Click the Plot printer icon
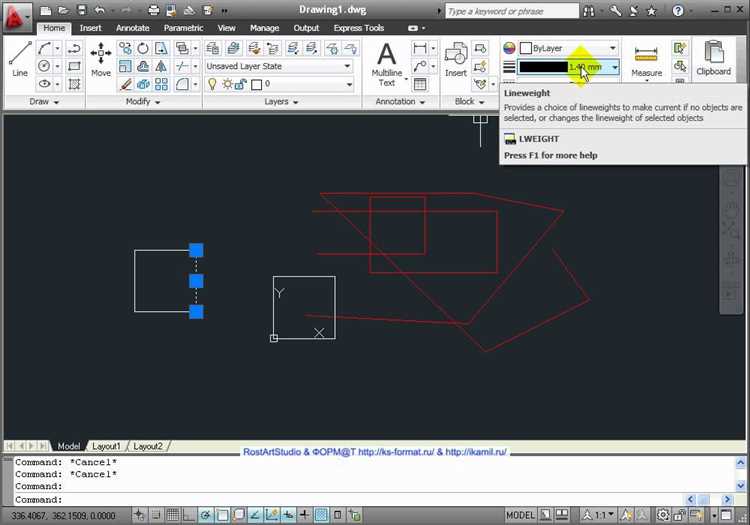This screenshot has height=525, width=750. tap(154, 10)
